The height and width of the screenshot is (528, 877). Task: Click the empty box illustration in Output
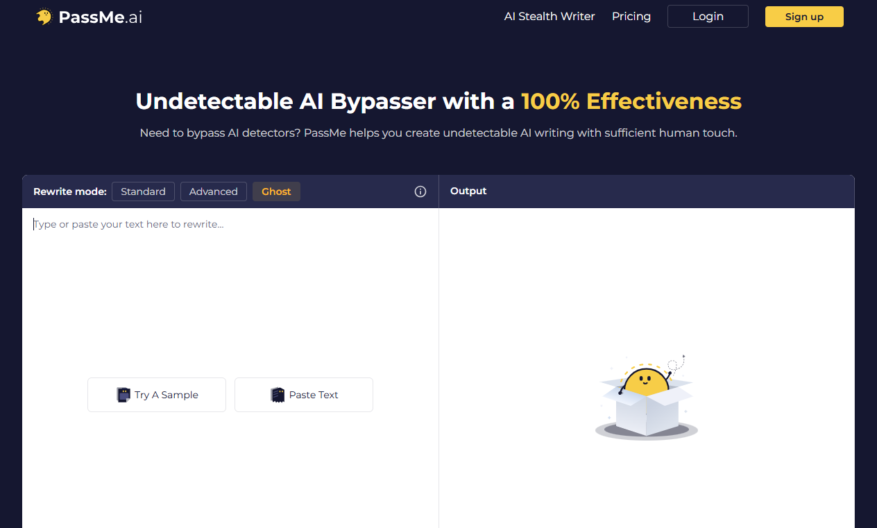[x=646, y=397]
